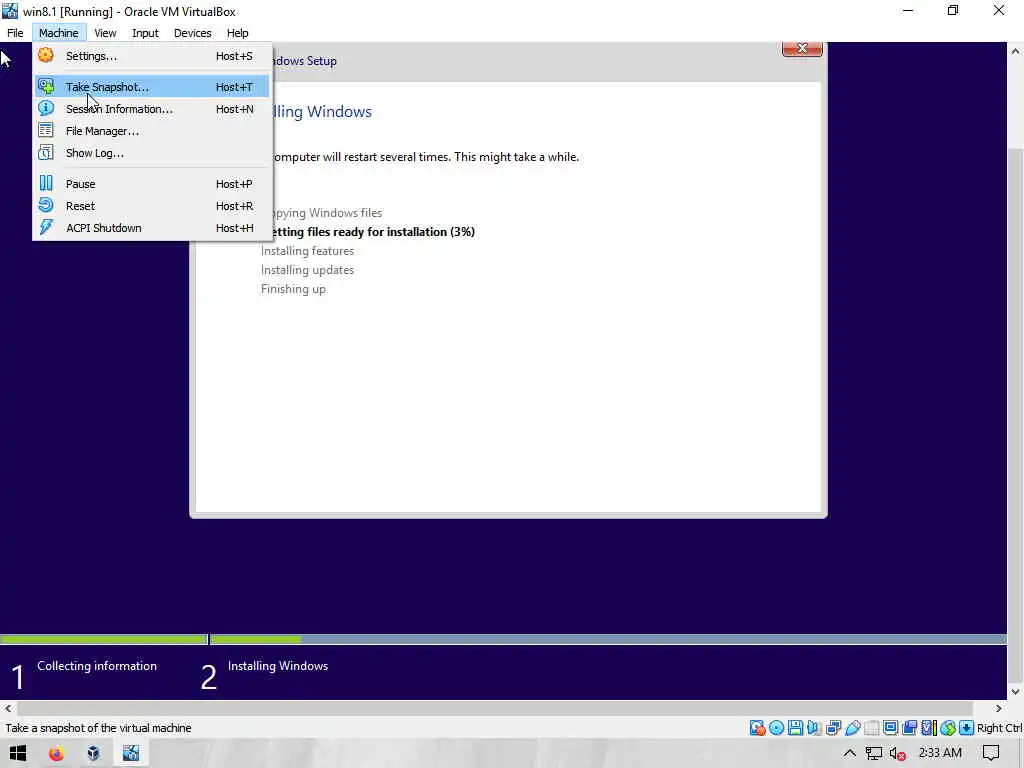
Task: Click the USB devices status icon
Action: 853,728
